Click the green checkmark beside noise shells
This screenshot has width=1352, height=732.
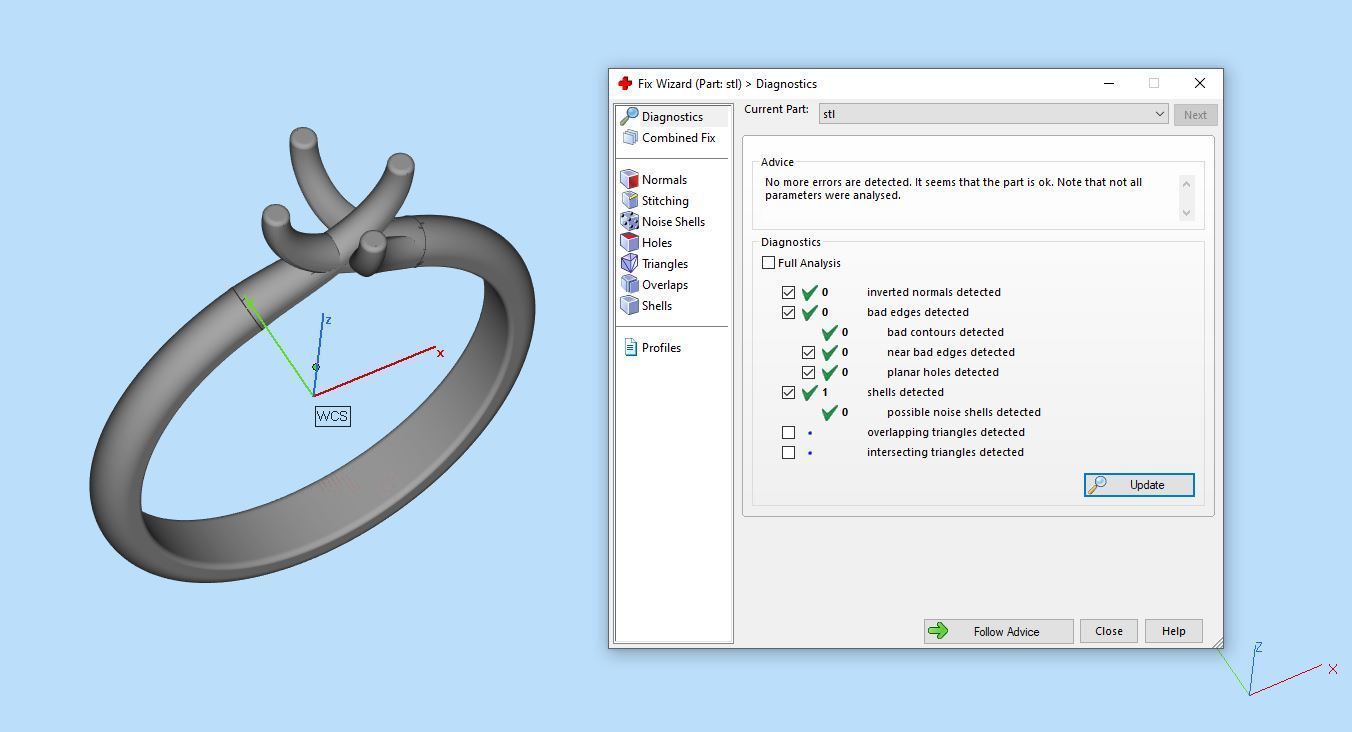829,412
